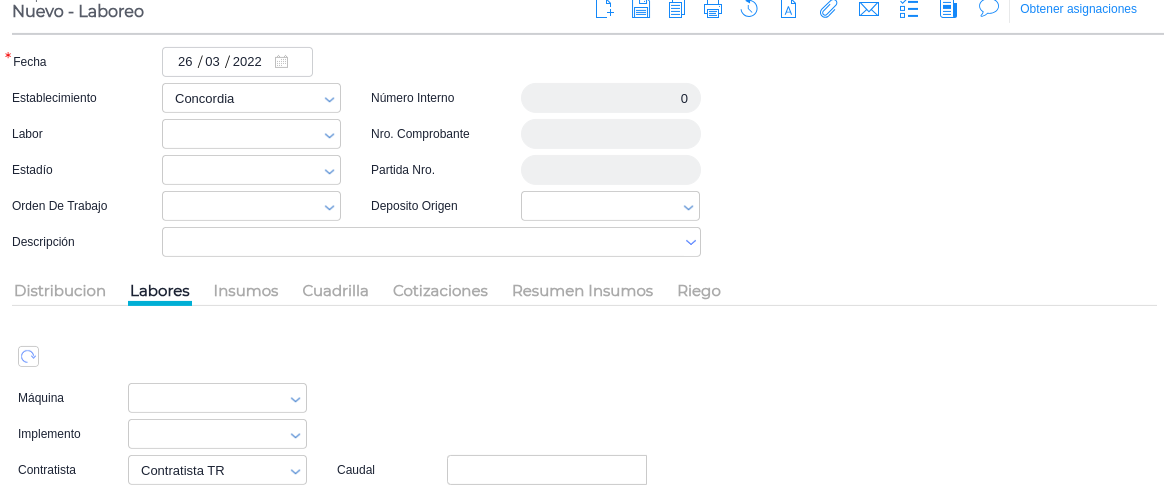
Task: Save the record with the diskette icon
Action: 641,9
